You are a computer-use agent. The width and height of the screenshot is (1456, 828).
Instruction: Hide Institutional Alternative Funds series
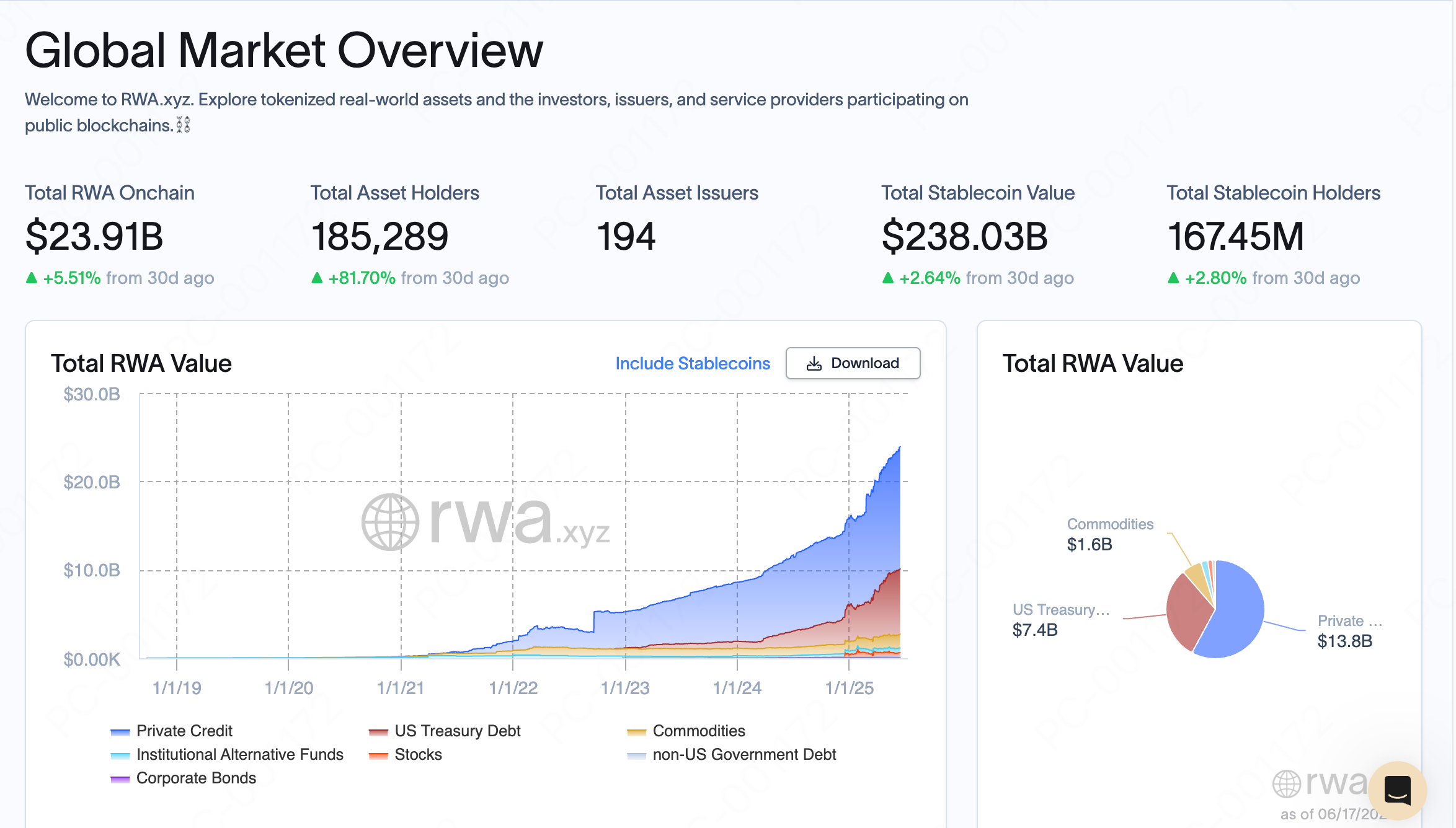(x=239, y=754)
